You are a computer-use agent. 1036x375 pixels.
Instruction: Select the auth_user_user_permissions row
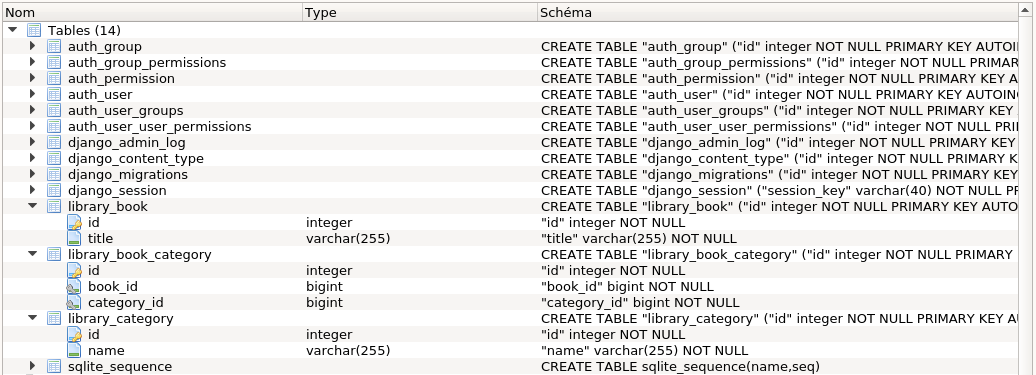coord(509,126)
